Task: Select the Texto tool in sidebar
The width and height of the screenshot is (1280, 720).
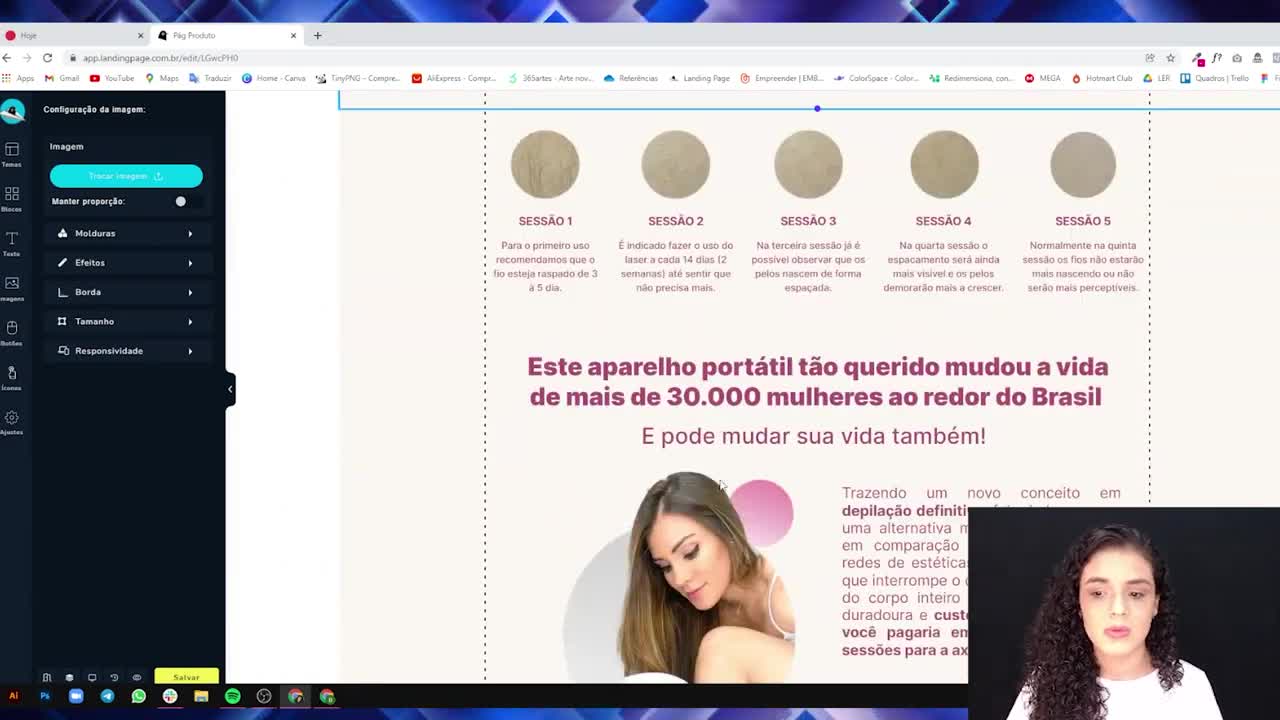Action: (x=12, y=243)
